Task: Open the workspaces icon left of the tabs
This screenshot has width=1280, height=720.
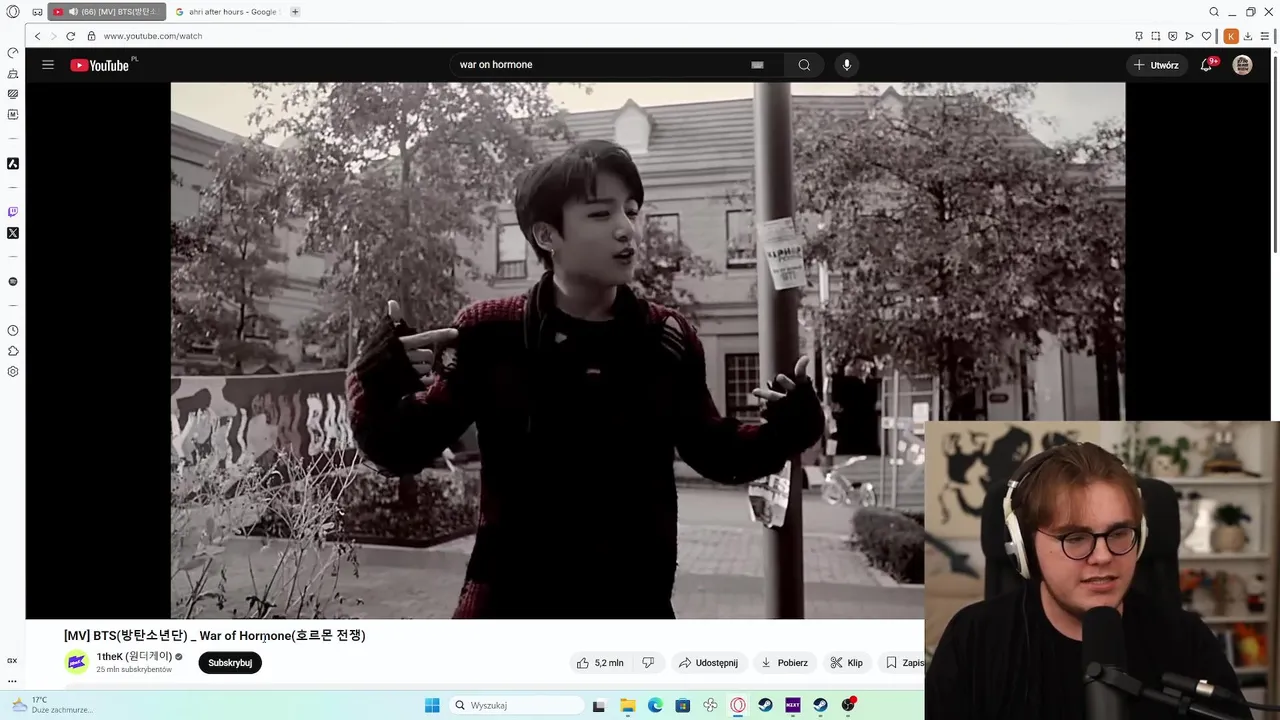Action: [37, 12]
